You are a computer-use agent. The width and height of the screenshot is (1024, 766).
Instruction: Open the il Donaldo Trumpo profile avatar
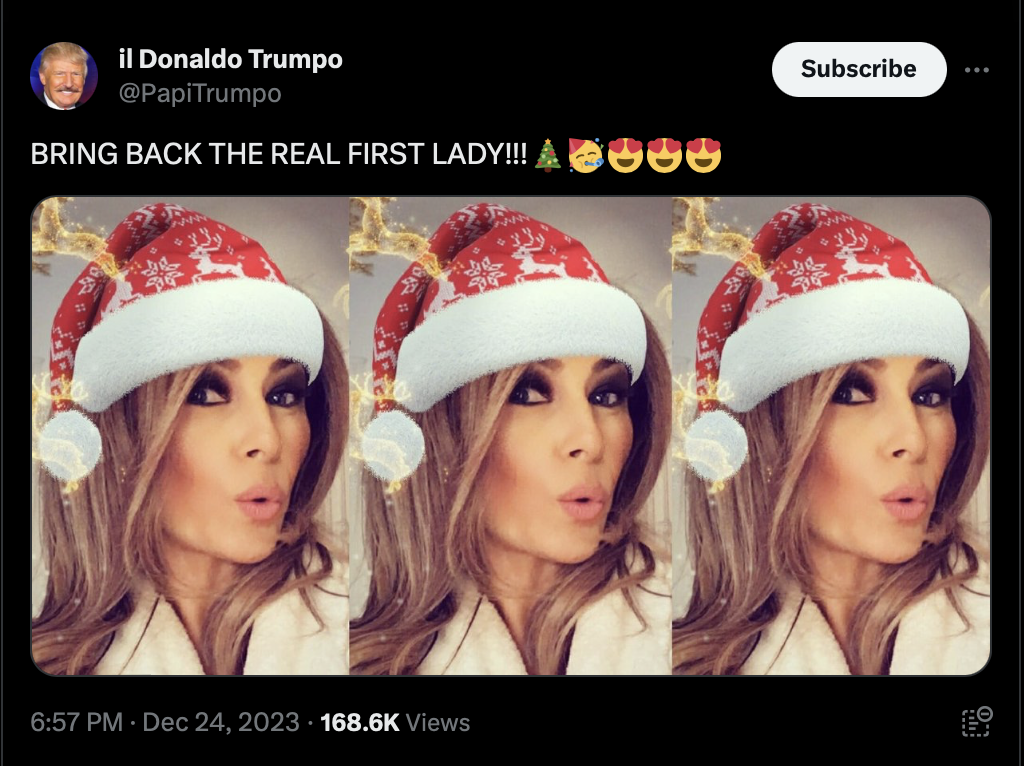(64, 76)
